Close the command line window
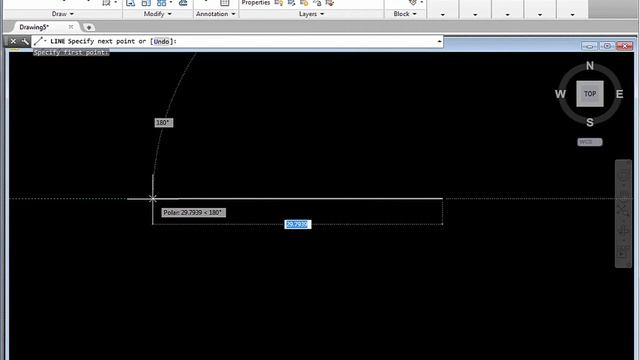This screenshot has width=640, height=360. click(13, 41)
